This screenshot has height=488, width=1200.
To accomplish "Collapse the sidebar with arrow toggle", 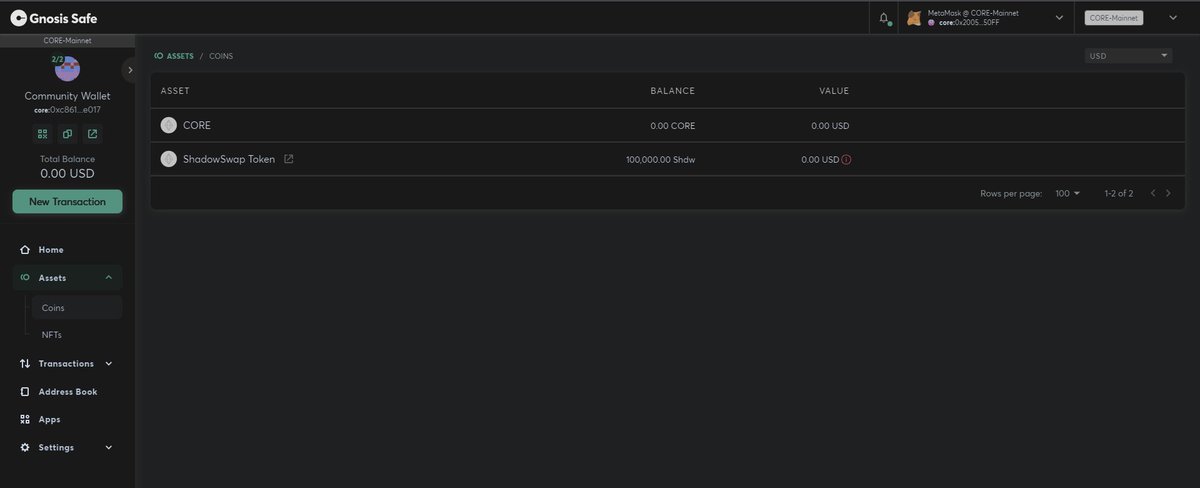I will 130,69.
